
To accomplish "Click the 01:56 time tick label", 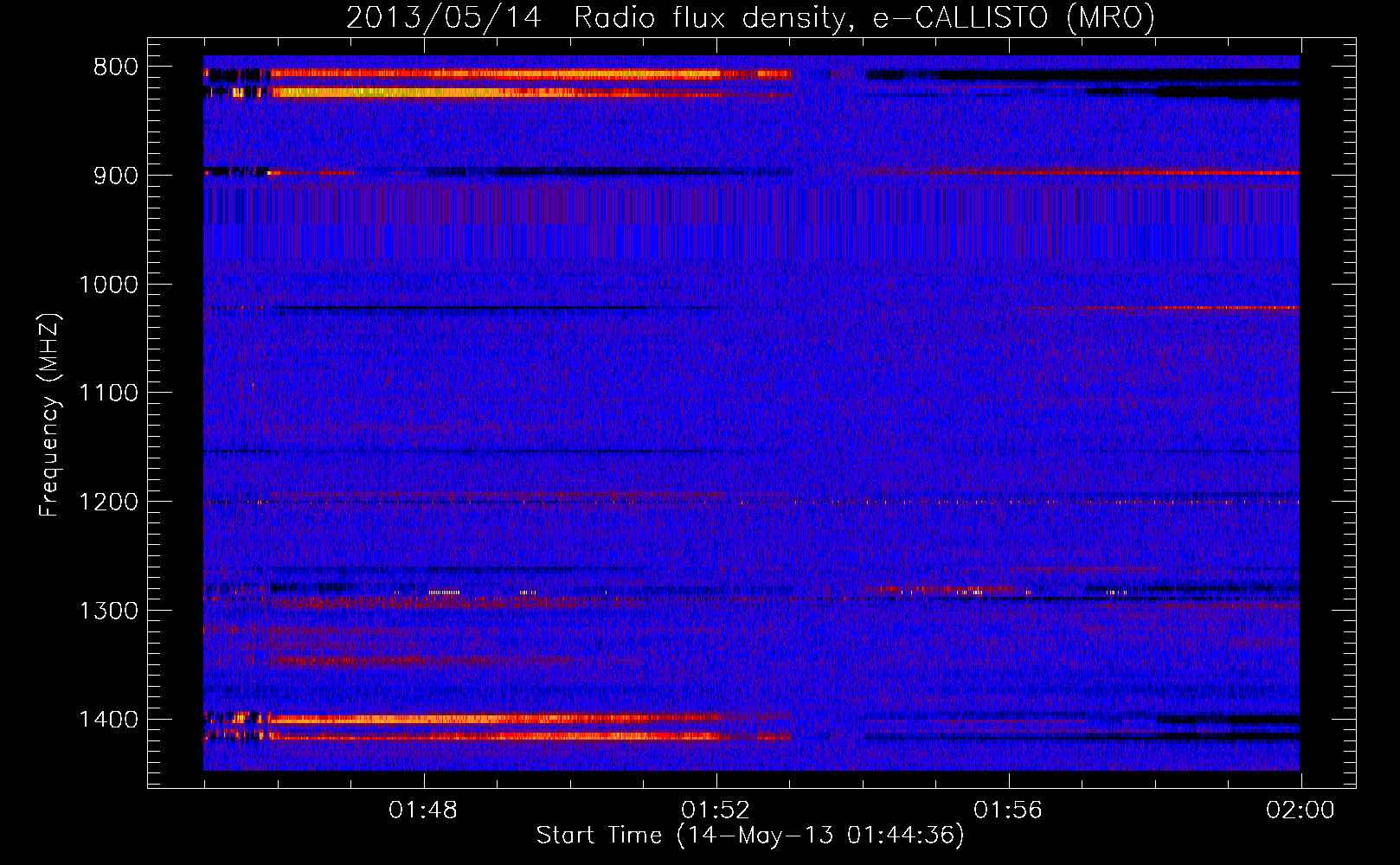I will pos(1008,811).
